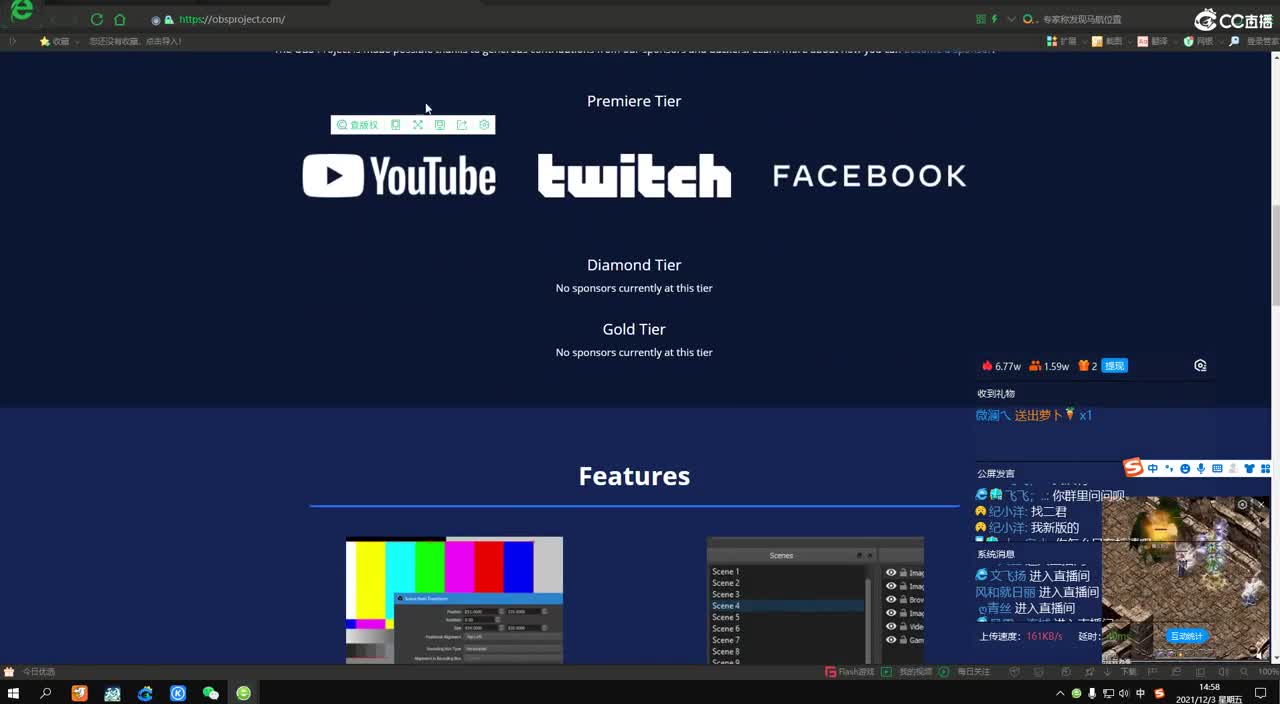Click the Flash游戏 status bar button
The image size is (1280, 704).
(850, 672)
